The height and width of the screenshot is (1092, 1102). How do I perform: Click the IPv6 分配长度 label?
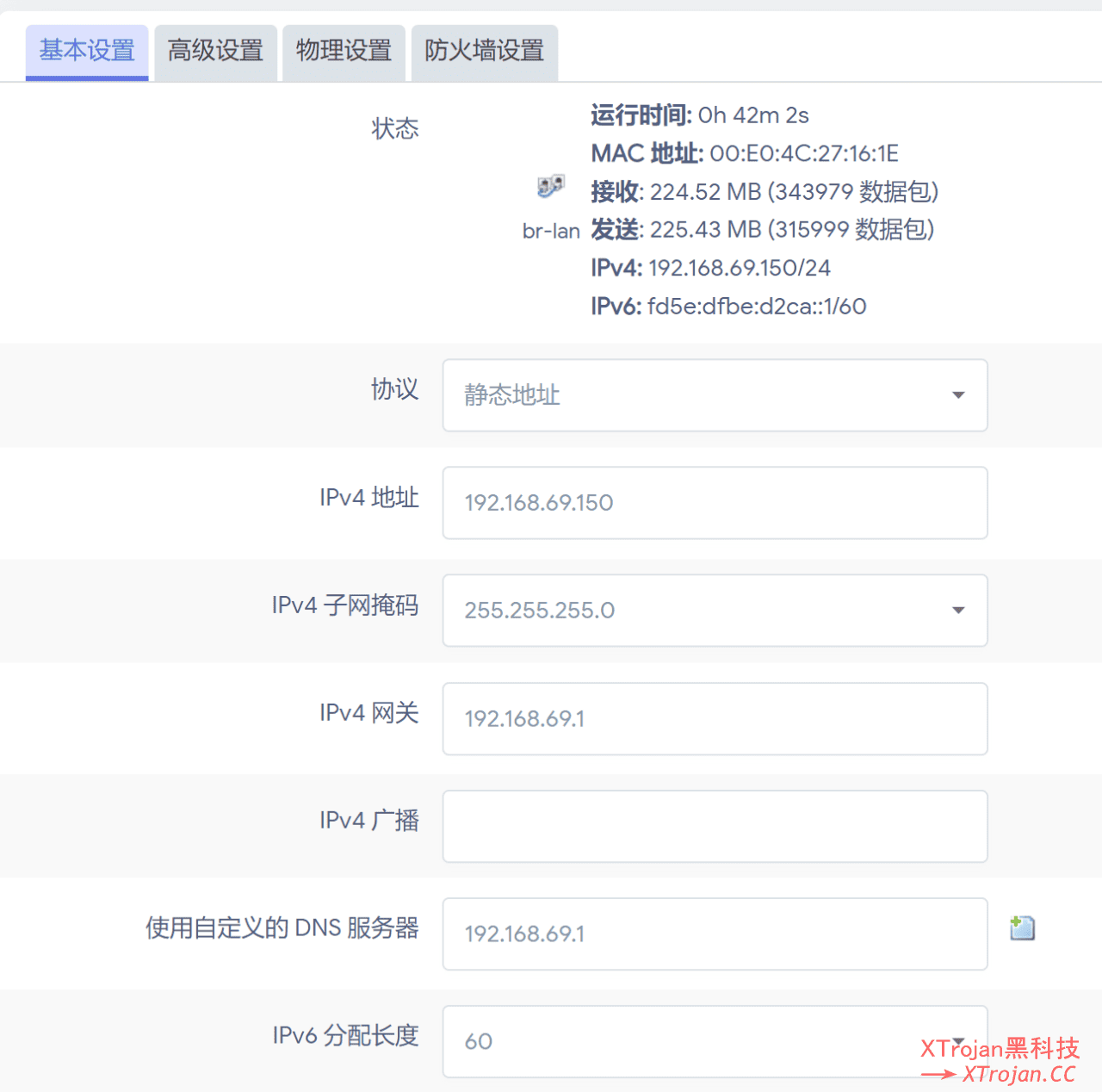(x=345, y=1035)
